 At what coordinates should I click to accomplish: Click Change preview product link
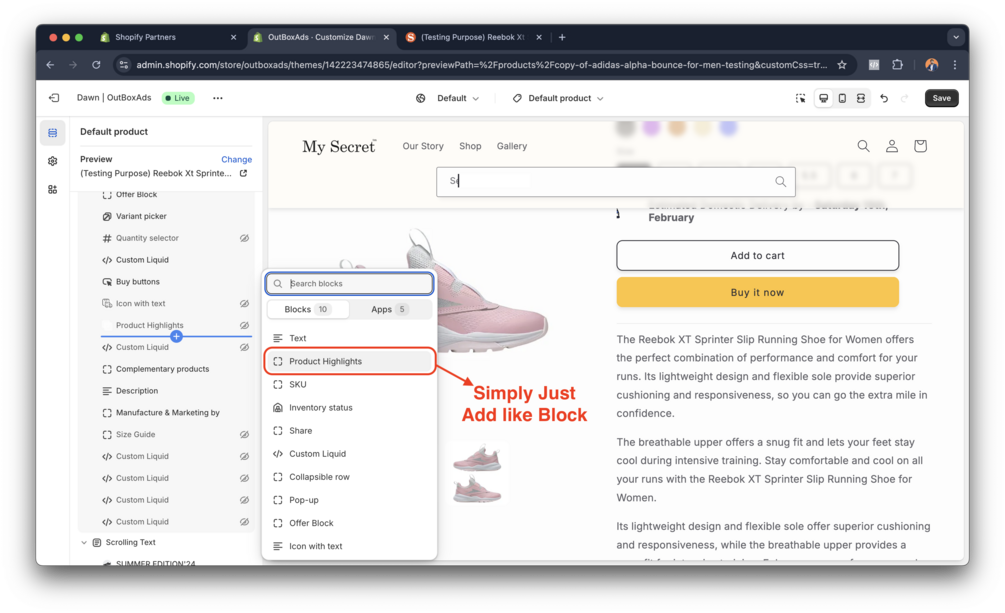(x=237, y=159)
